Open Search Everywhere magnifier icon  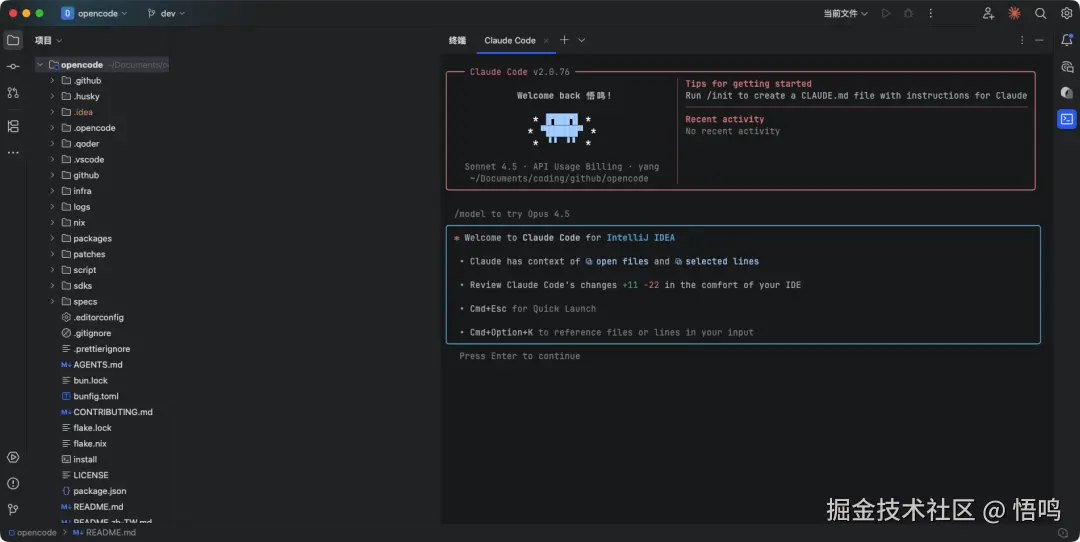click(x=1041, y=13)
